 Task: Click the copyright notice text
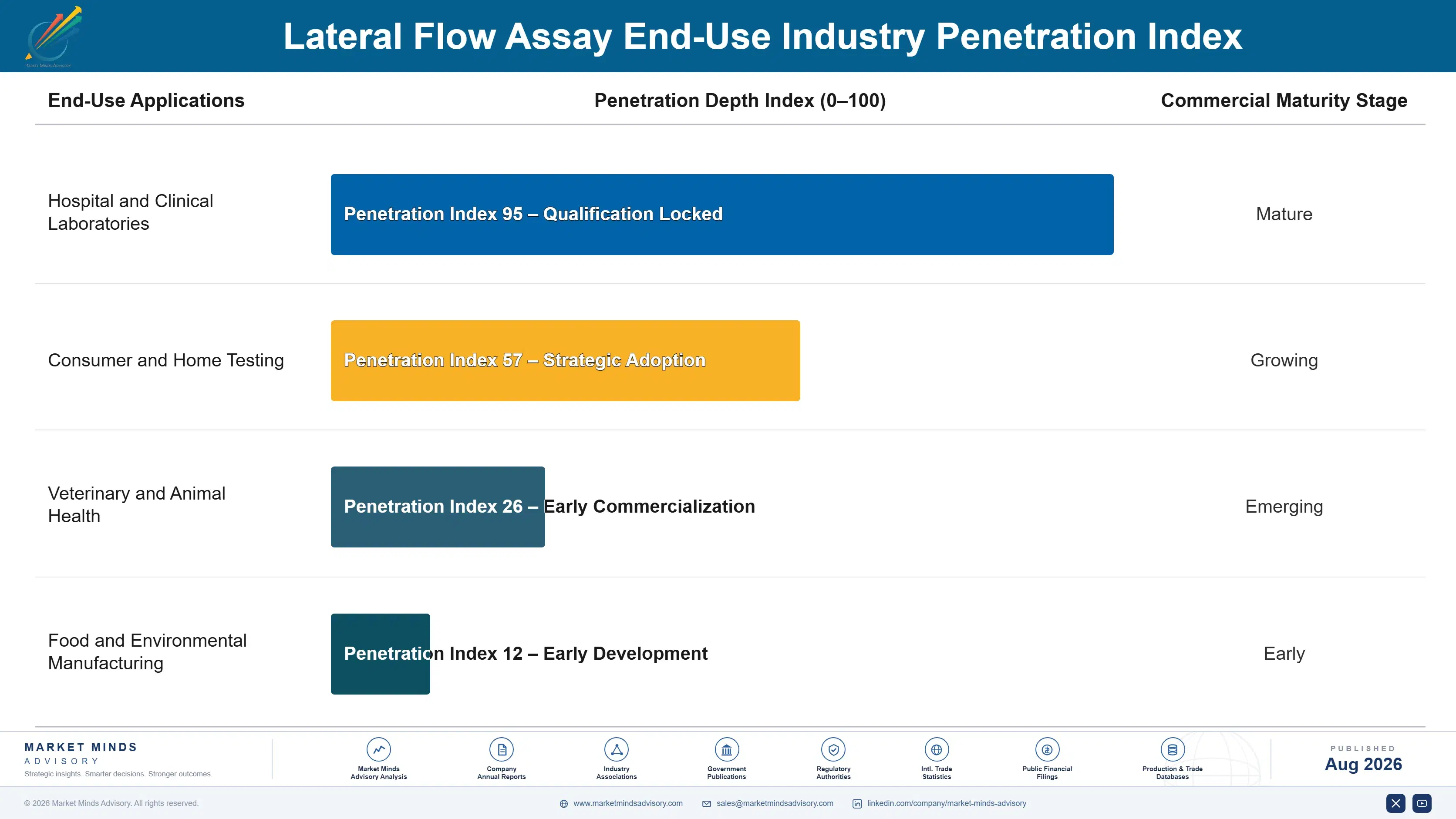coord(111,803)
